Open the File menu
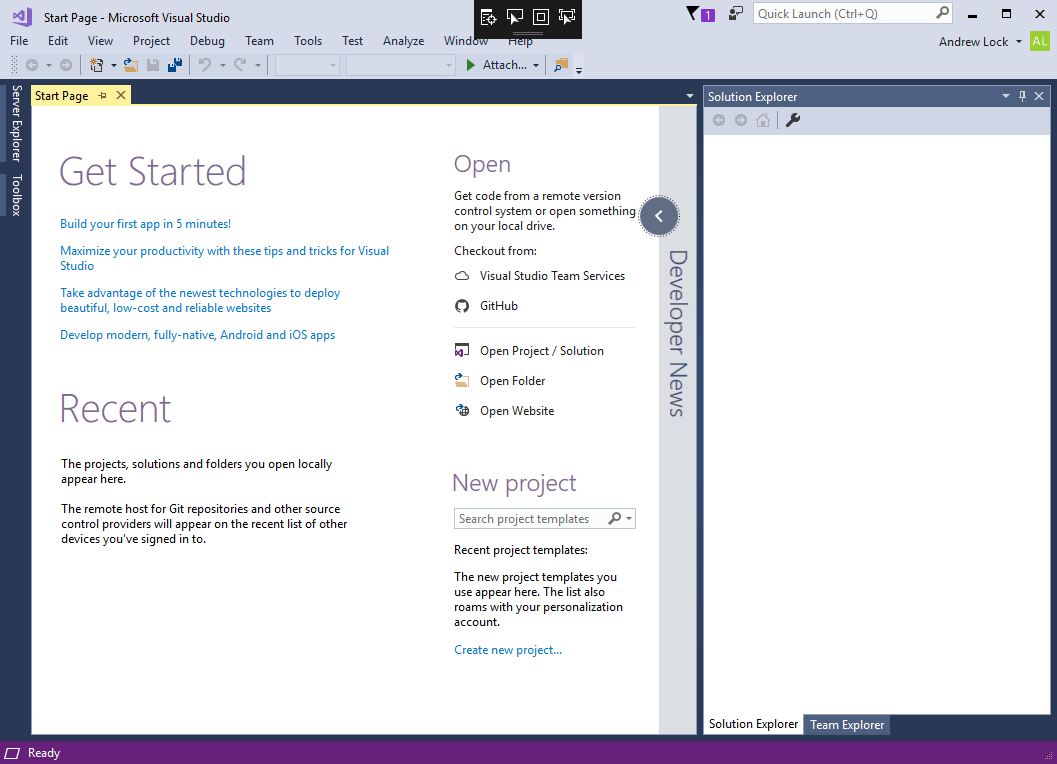Image resolution: width=1057 pixels, height=764 pixels. tap(19, 41)
